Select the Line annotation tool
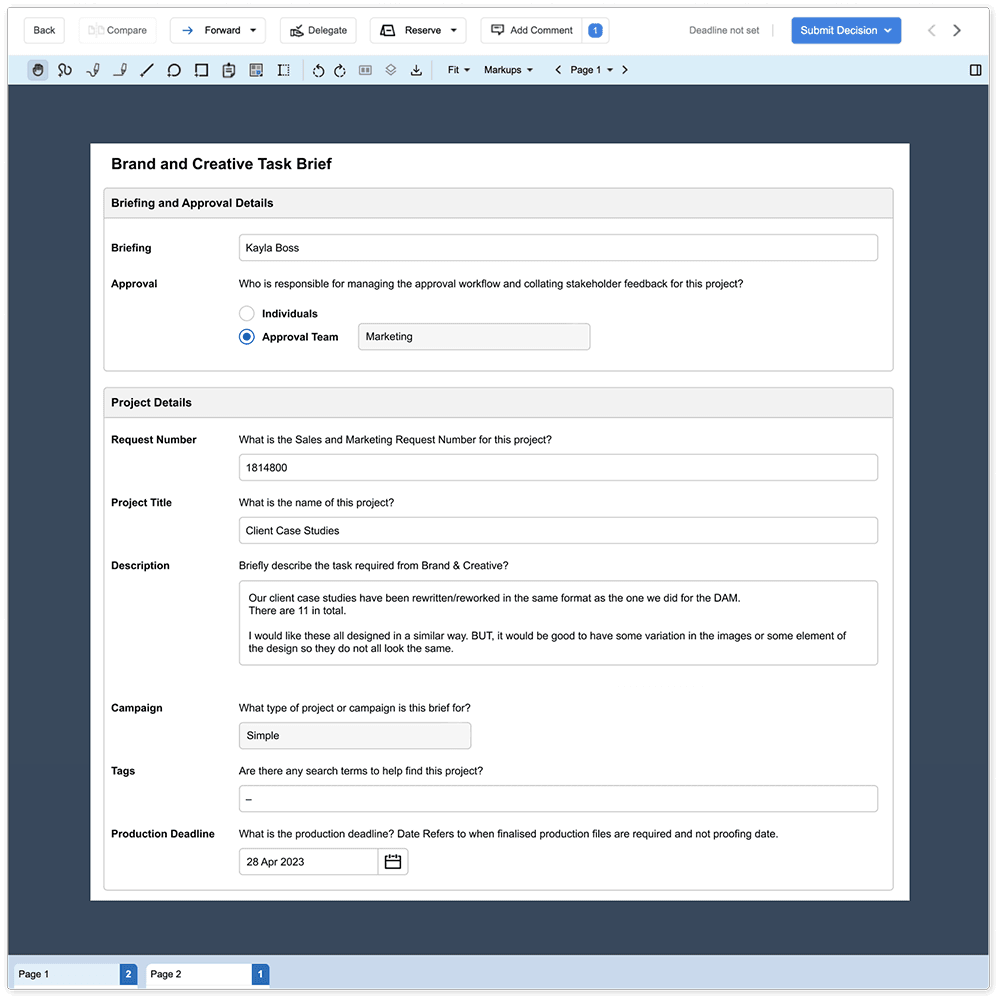The height and width of the screenshot is (1000, 1000). coord(146,69)
